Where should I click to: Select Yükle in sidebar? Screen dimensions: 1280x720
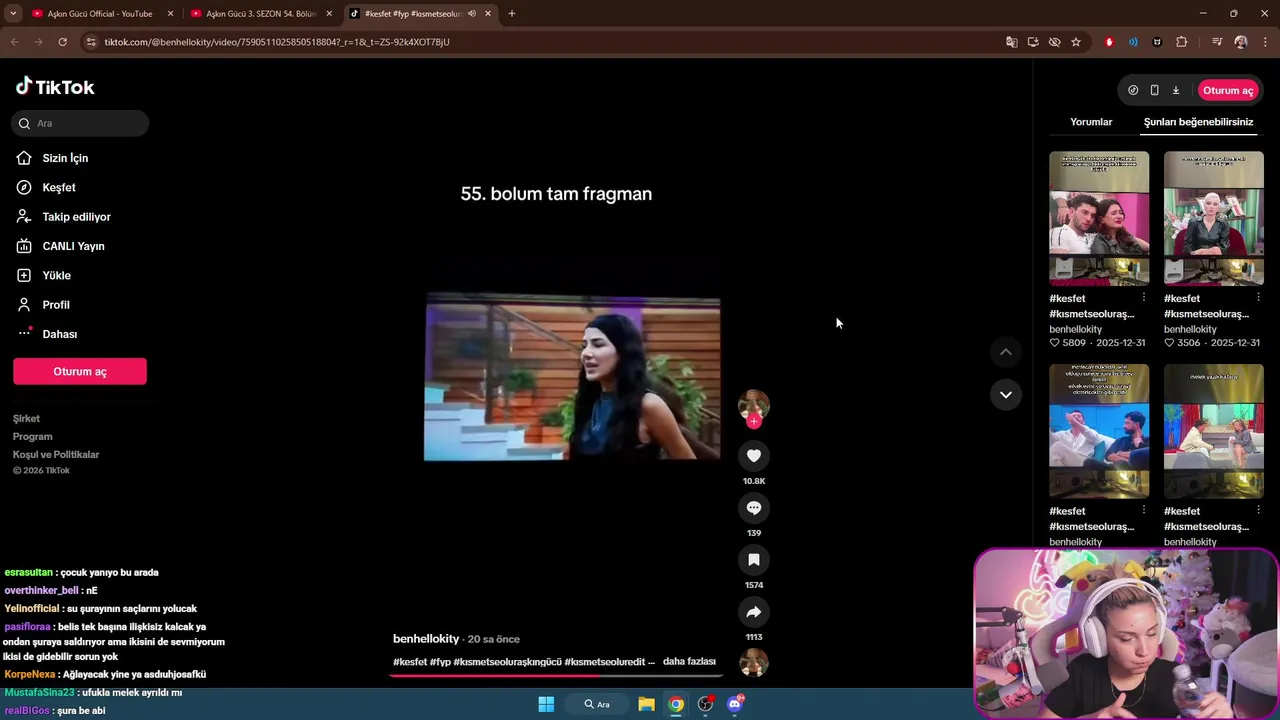coord(56,275)
